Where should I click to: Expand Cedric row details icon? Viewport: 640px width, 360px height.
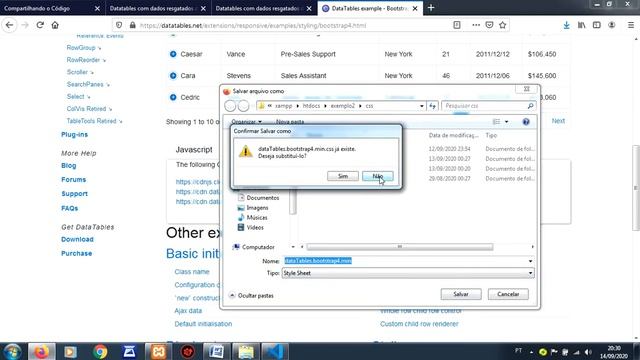pyautogui.click(x=173, y=97)
